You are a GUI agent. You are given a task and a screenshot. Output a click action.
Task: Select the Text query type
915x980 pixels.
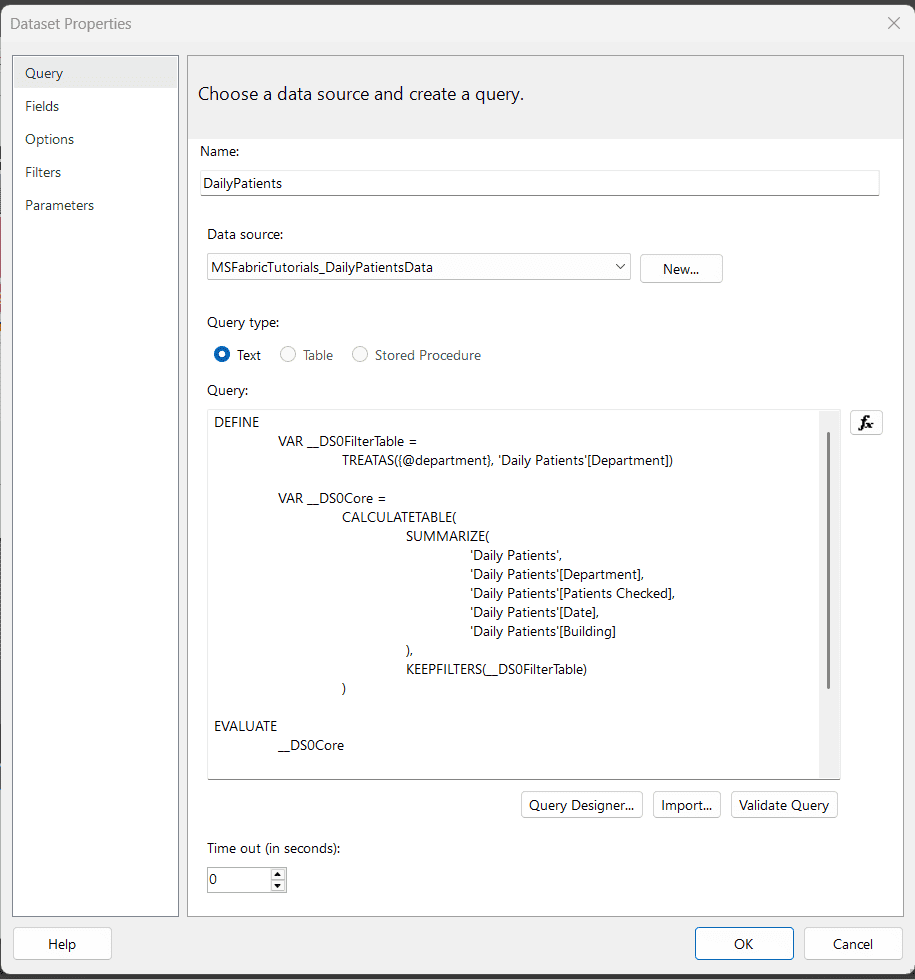point(223,355)
